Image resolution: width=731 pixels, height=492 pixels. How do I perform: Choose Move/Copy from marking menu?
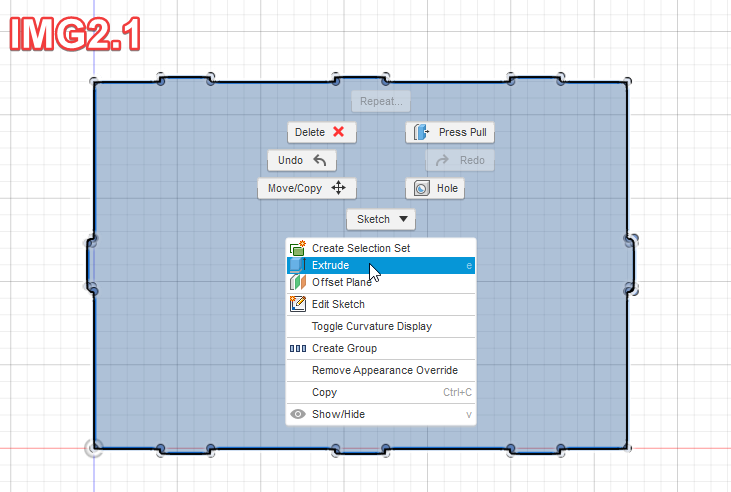tap(307, 188)
